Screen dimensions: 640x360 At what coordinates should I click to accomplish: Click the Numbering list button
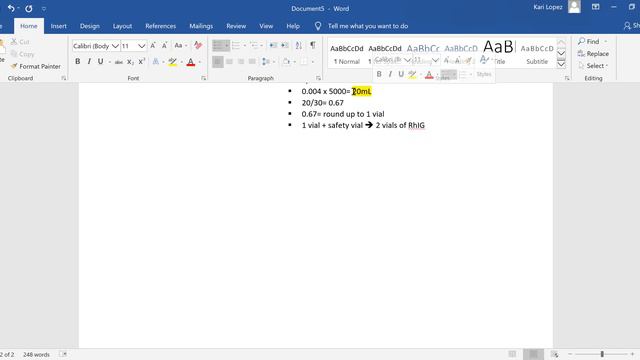[236, 46]
